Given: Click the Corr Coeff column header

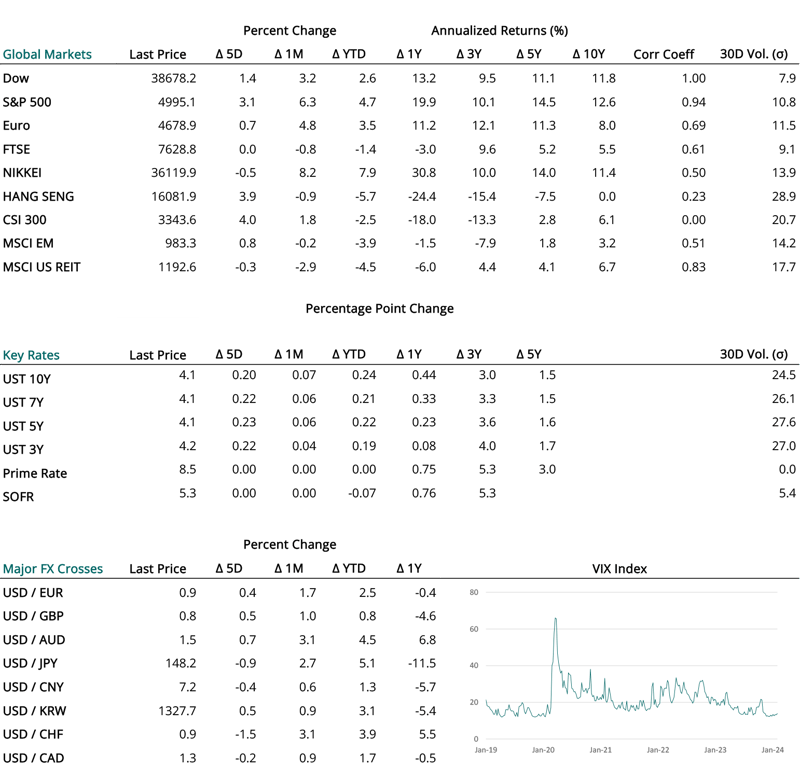Looking at the screenshot, I should coord(663,52).
